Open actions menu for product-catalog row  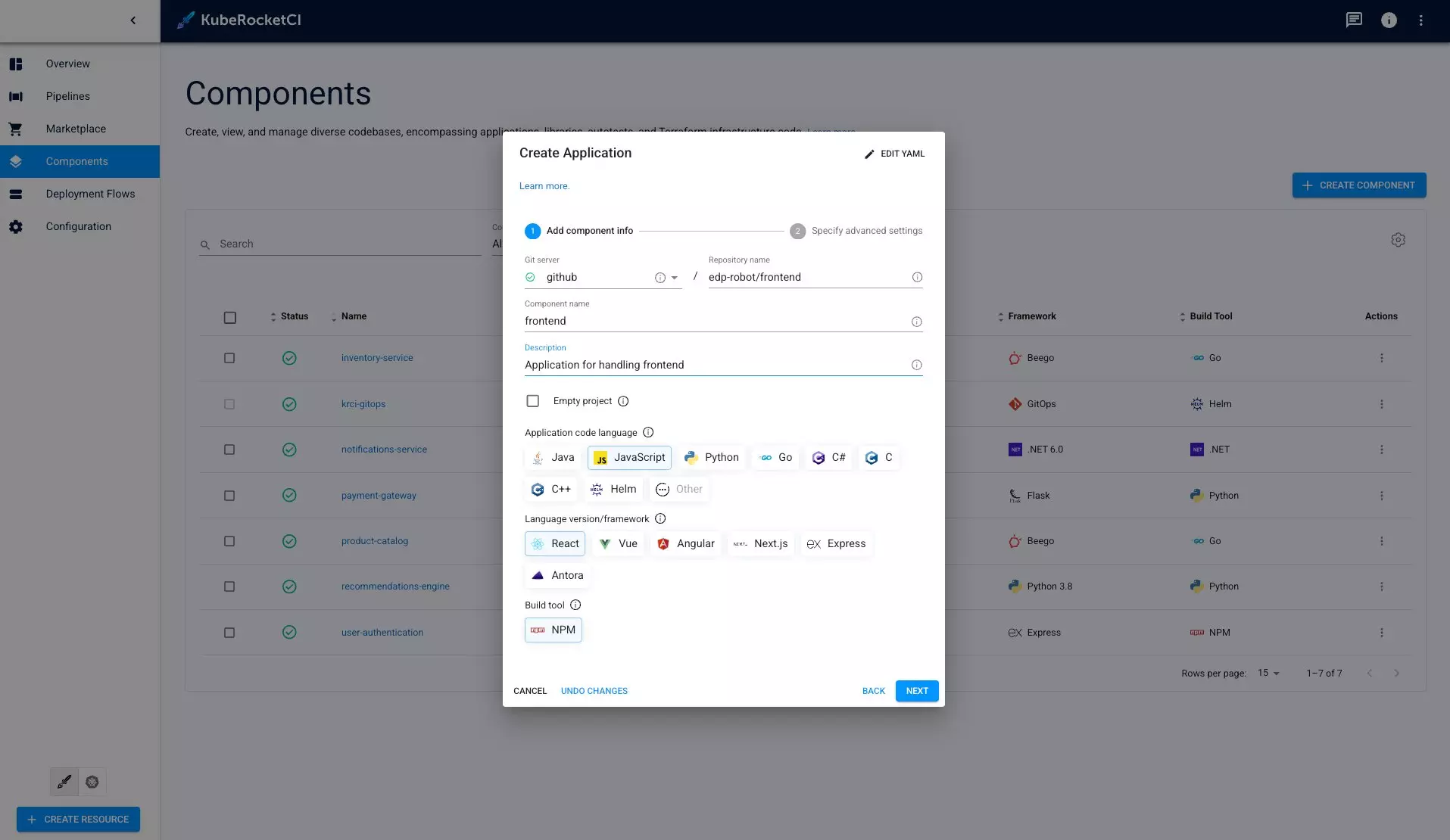click(1382, 541)
